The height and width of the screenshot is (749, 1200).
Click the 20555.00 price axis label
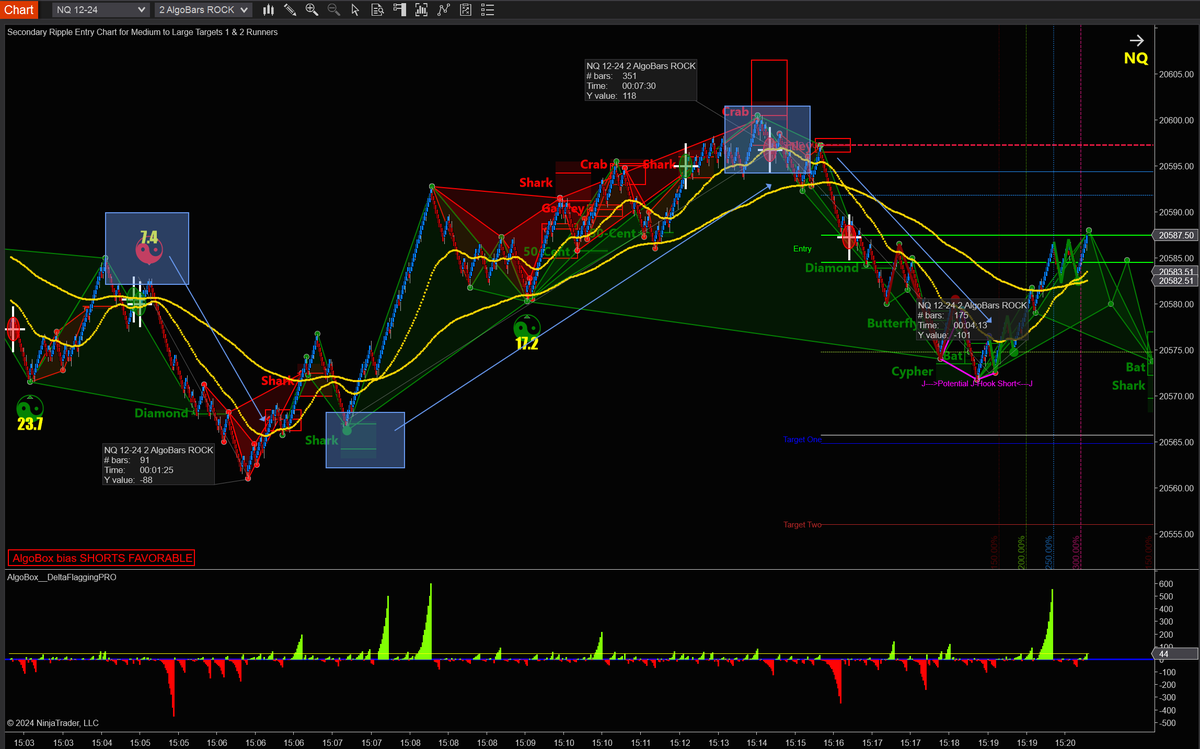pos(1176,534)
